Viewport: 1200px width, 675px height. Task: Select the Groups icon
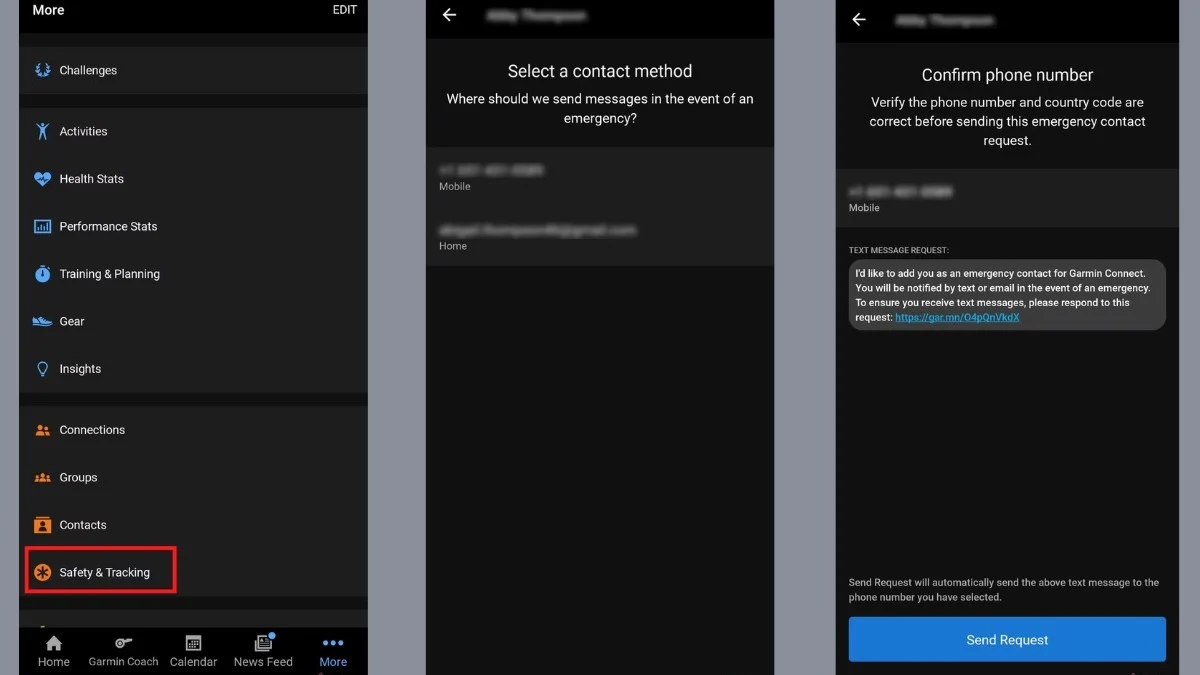tap(42, 478)
